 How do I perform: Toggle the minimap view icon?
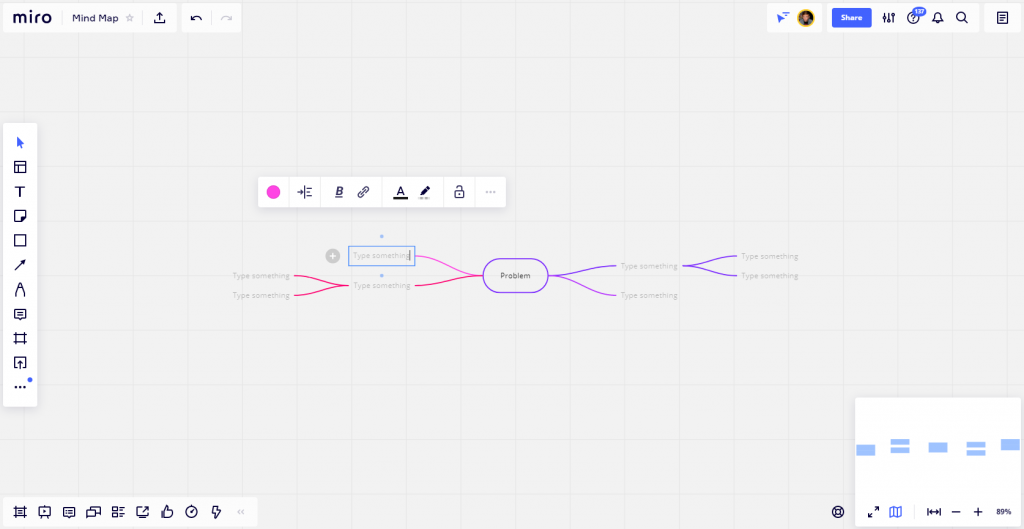tap(896, 512)
